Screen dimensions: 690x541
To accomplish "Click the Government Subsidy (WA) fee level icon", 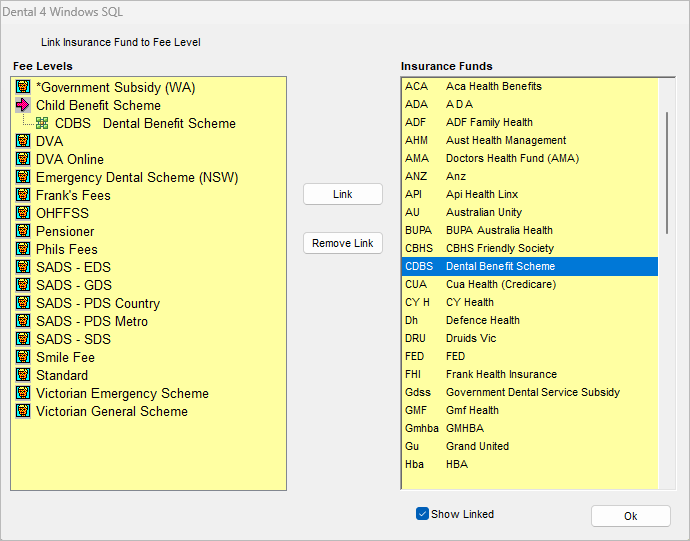I will click(x=23, y=87).
